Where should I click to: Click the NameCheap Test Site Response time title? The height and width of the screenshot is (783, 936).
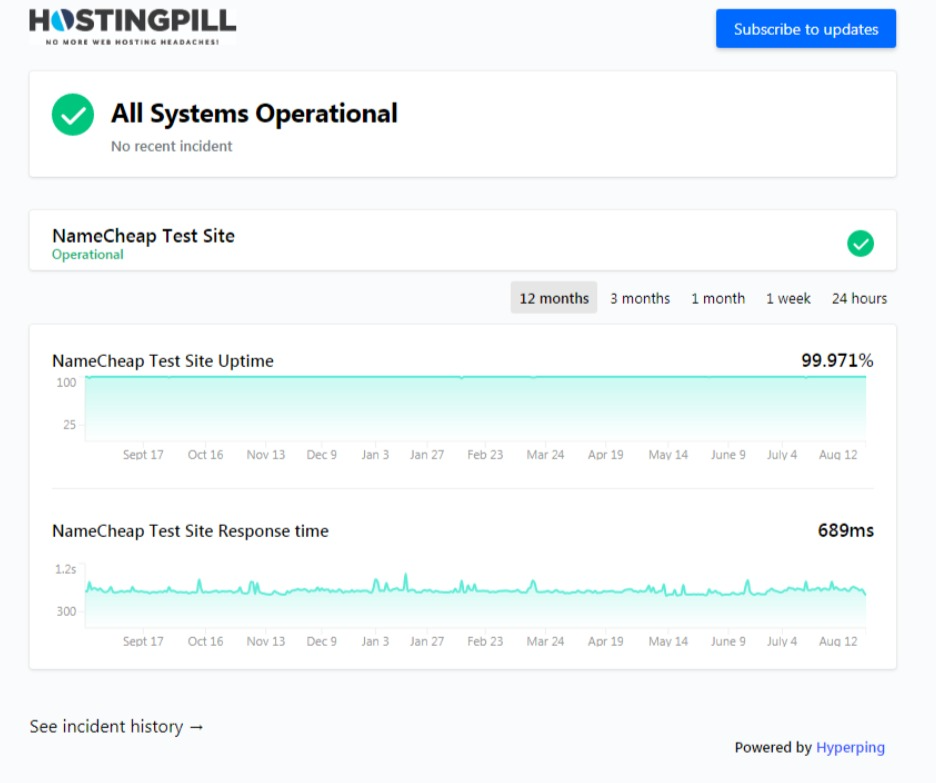click(x=190, y=531)
